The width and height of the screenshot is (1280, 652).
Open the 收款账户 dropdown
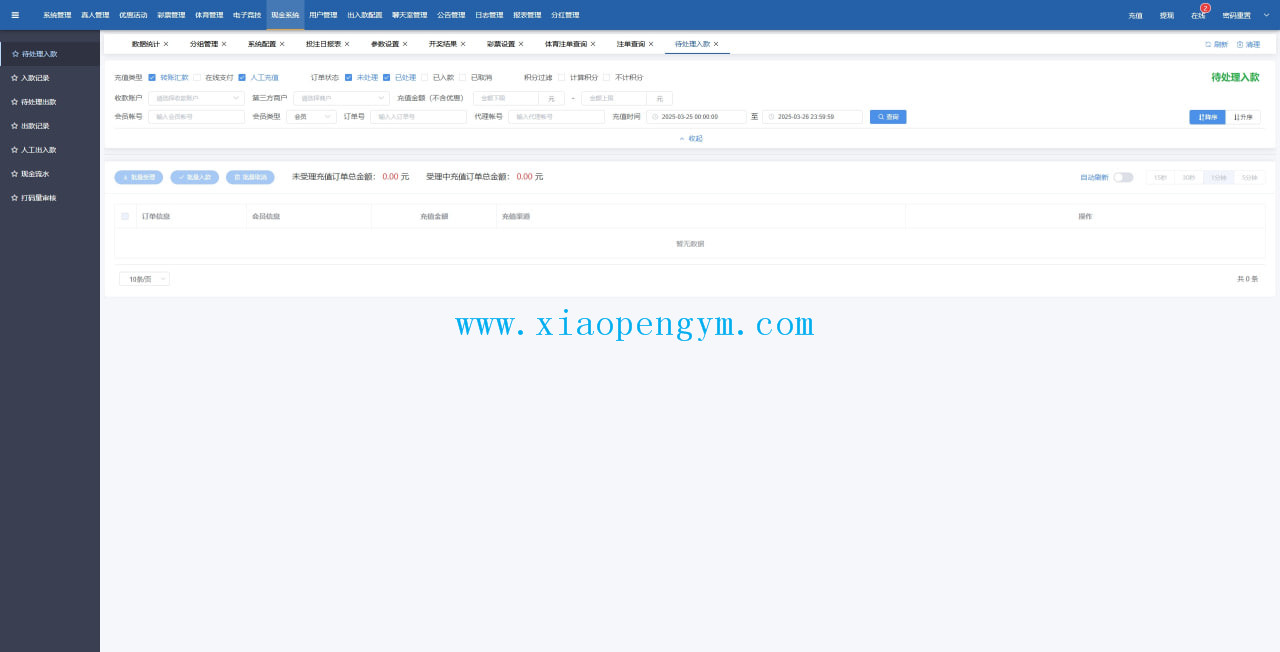(196, 98)
